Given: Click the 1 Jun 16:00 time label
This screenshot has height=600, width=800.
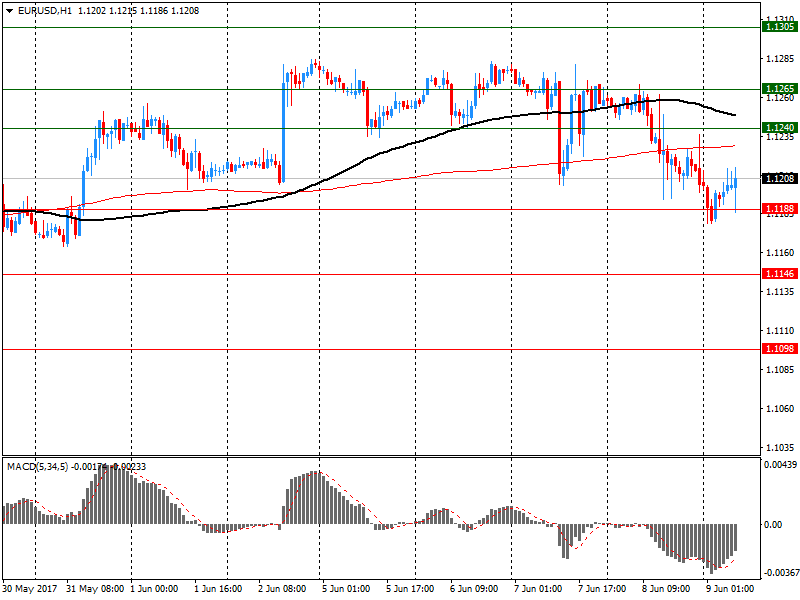Looking at the screenshot, I should click(x=218, y=589).
